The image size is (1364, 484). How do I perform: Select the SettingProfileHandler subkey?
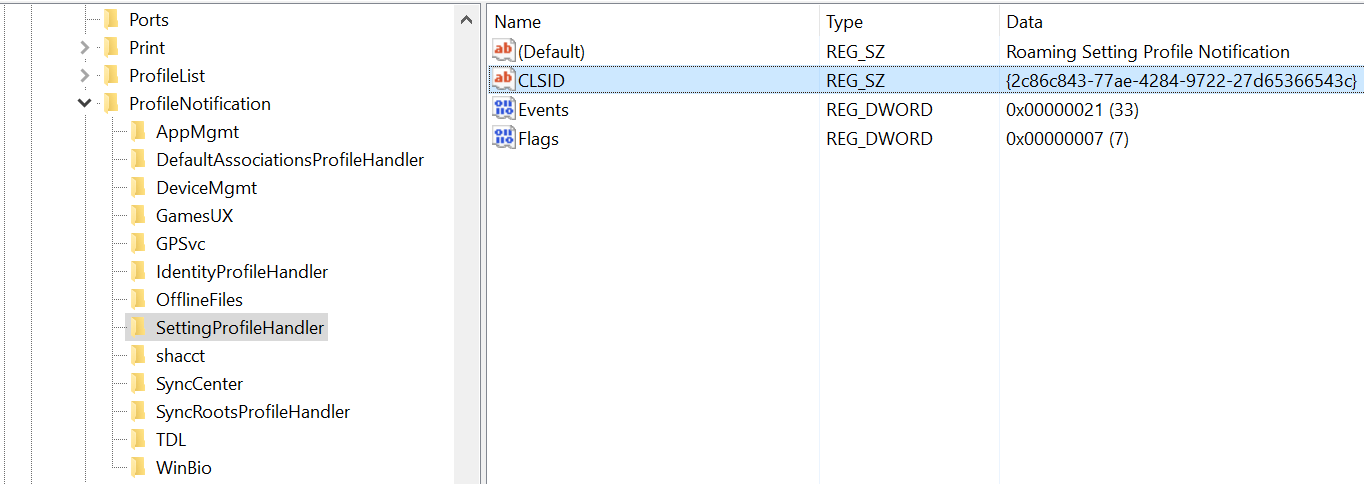click(x=240, y=328)
